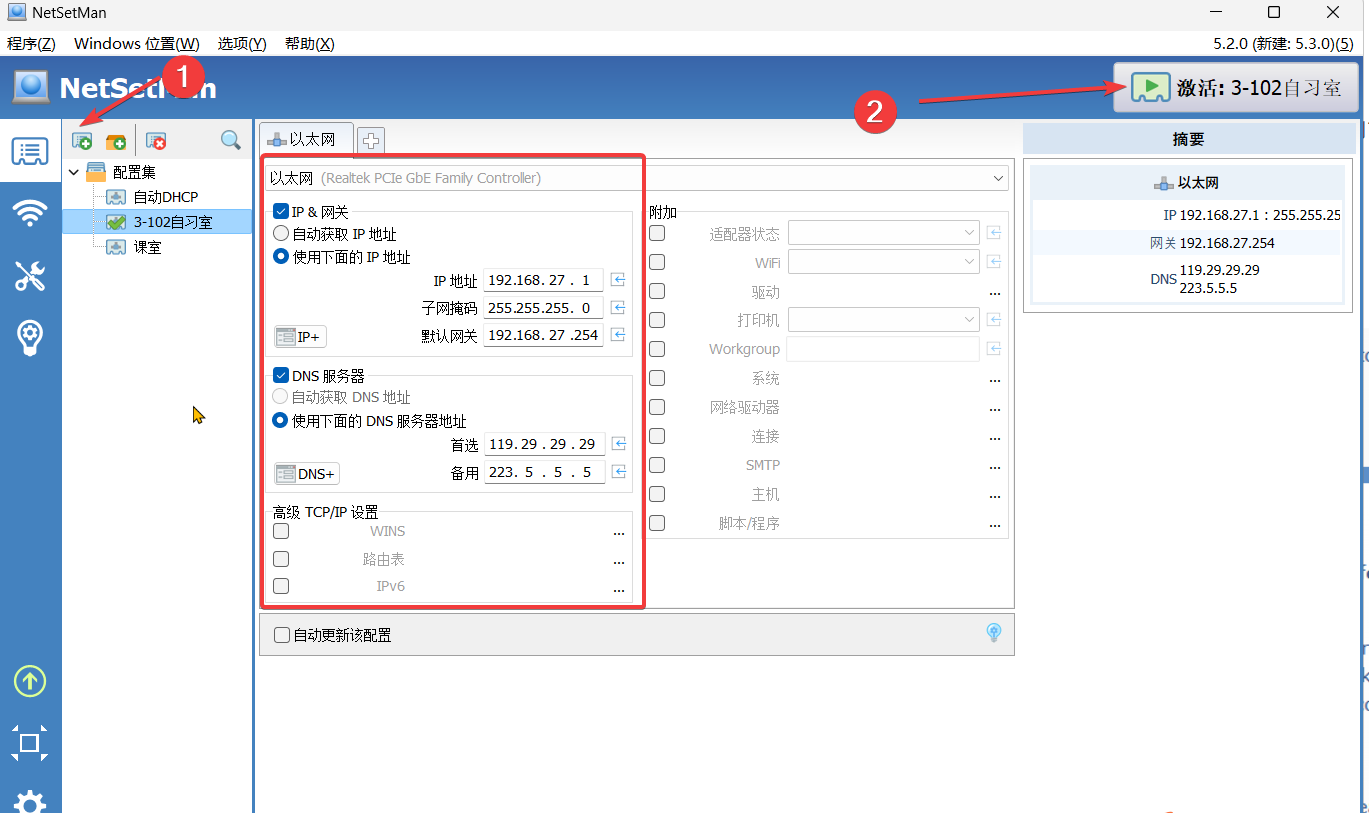The width and height of the screenshot is (1369, 813).
Task: Click the plus icon to add a tab
Action: click(371, 141)
